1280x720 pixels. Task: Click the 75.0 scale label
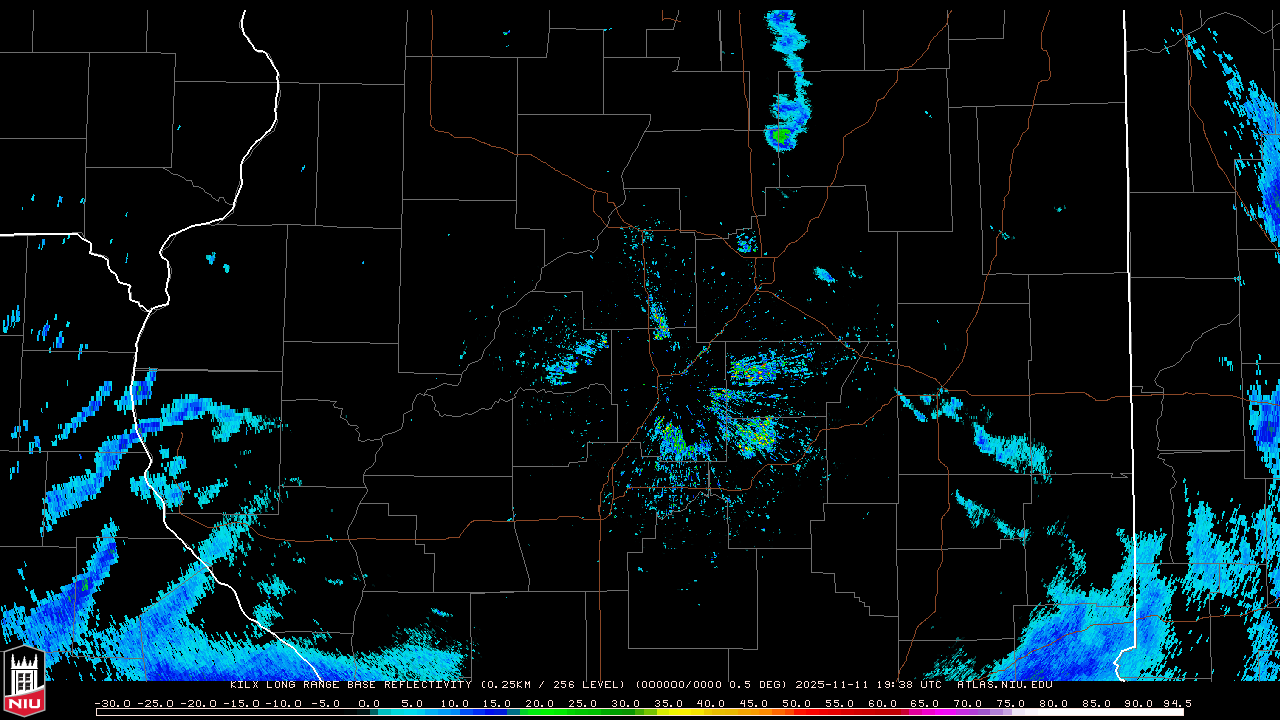coord(1010,703)
